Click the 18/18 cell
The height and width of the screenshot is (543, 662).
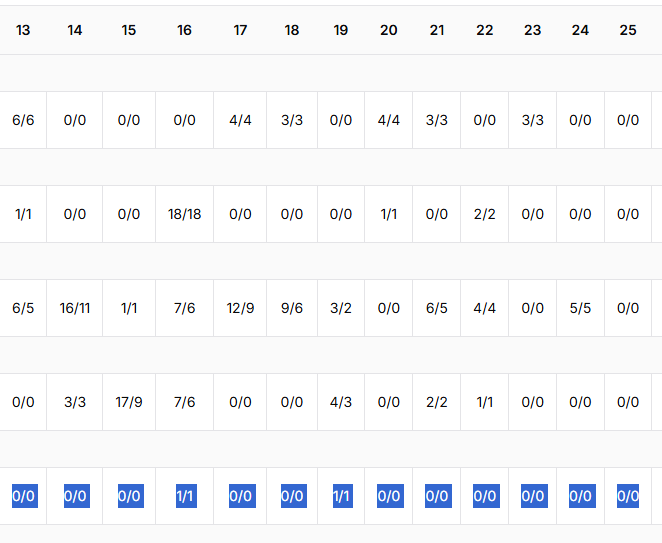[184, 214]
